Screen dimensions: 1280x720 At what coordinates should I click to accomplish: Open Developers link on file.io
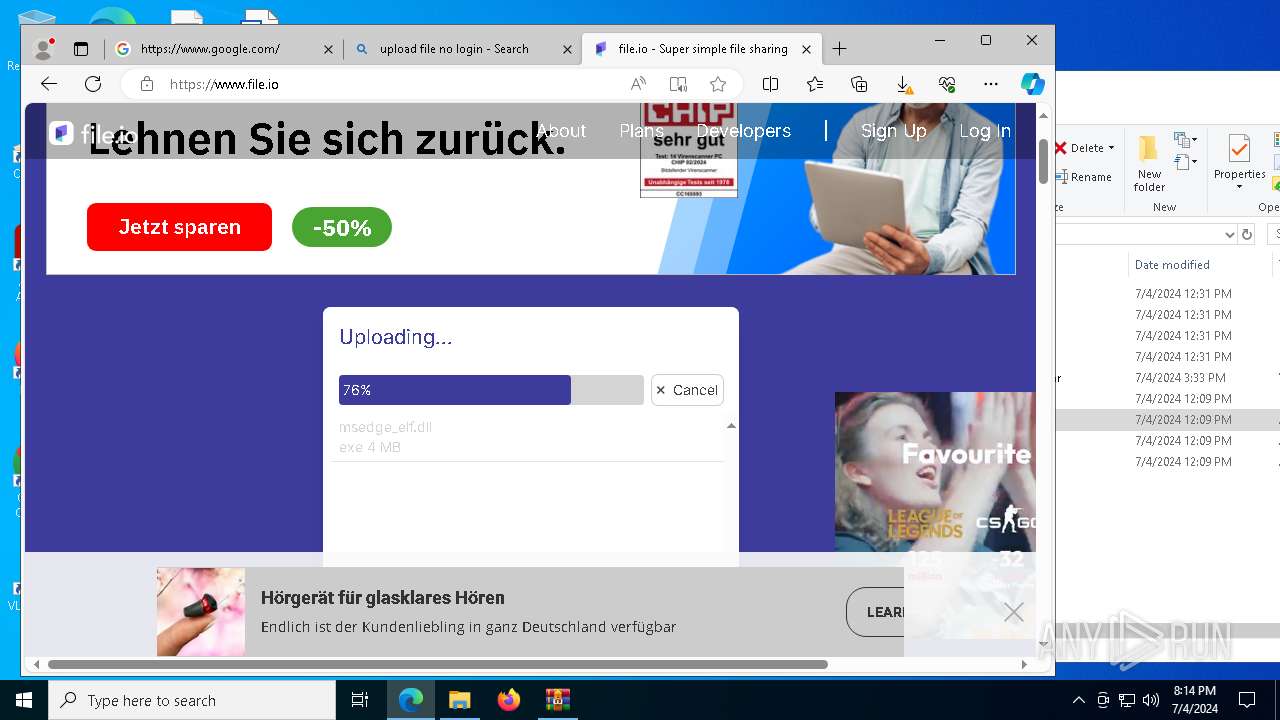tap(743, 131)
